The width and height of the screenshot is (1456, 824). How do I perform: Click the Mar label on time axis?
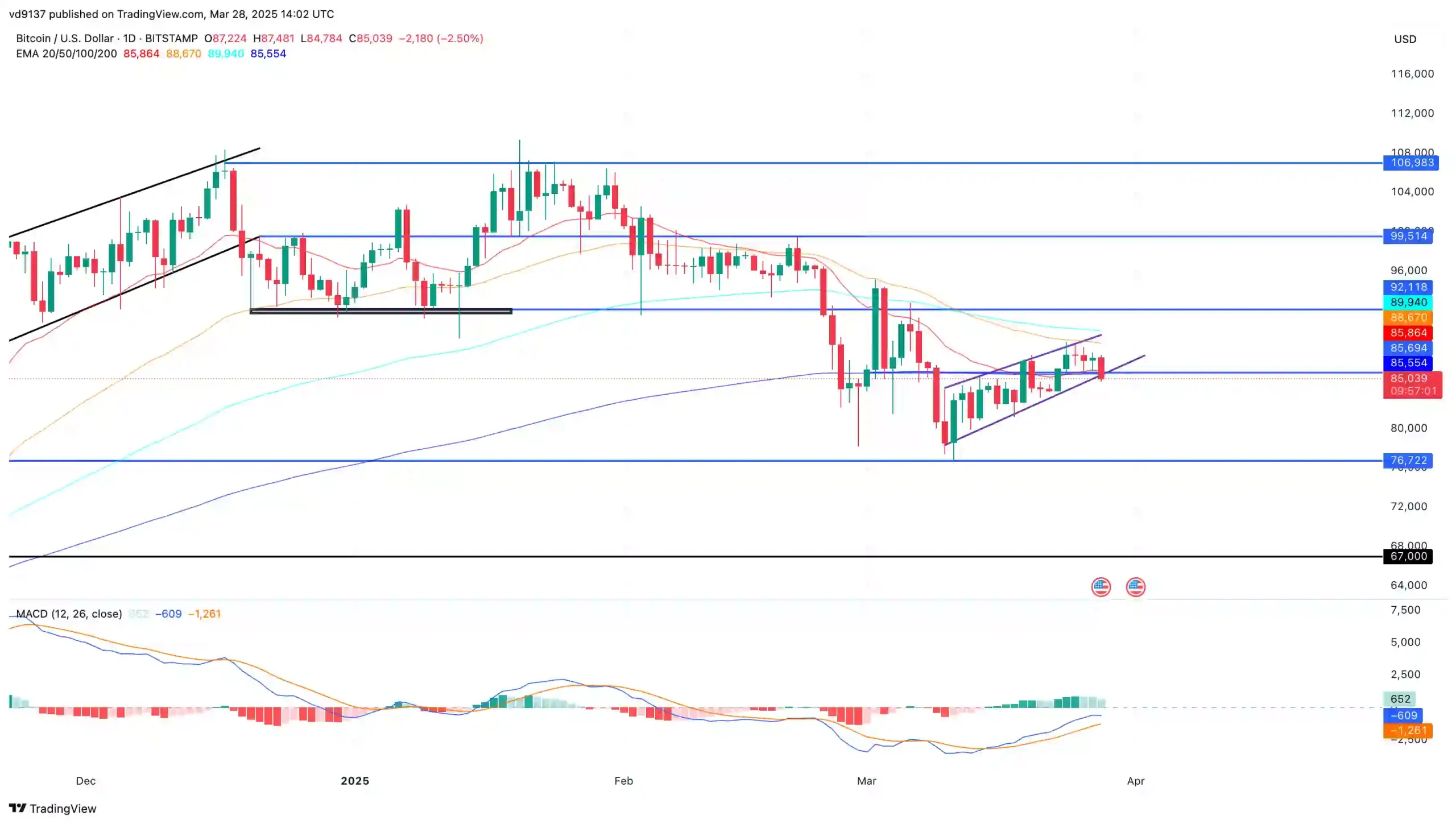tap(866, 781)
